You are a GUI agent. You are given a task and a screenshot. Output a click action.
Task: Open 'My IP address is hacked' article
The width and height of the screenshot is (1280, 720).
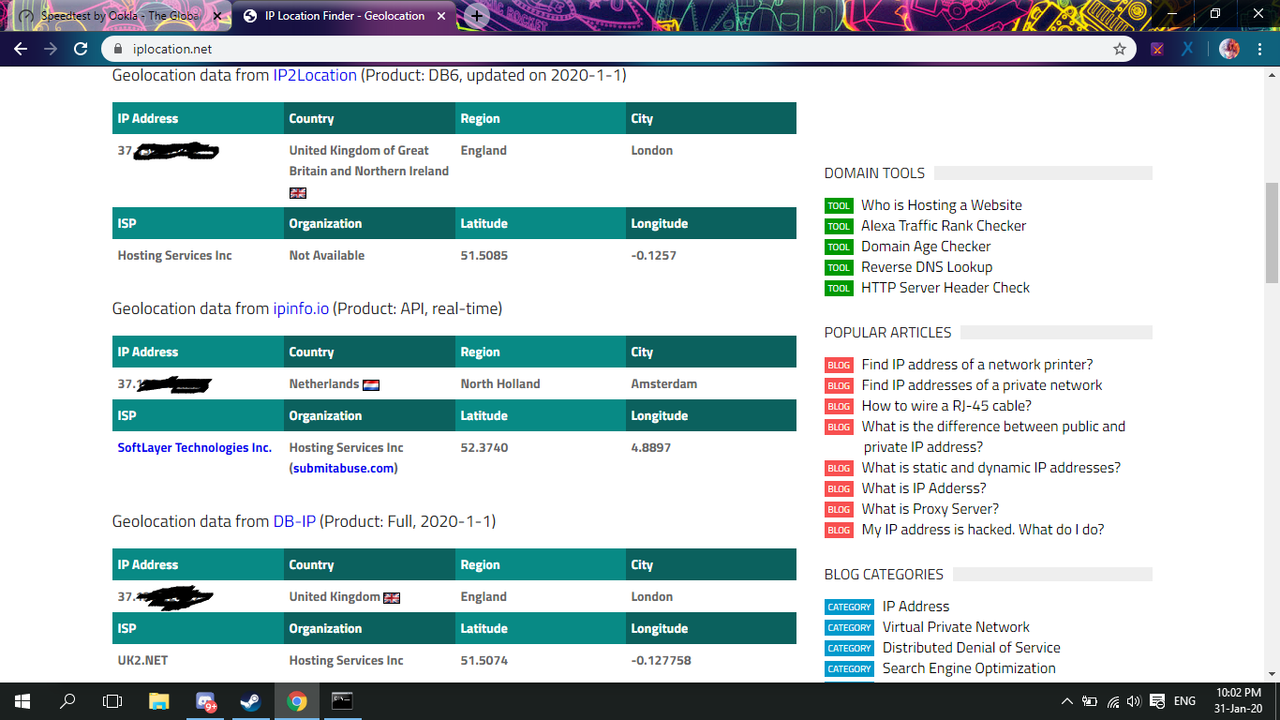click(983, 530)
